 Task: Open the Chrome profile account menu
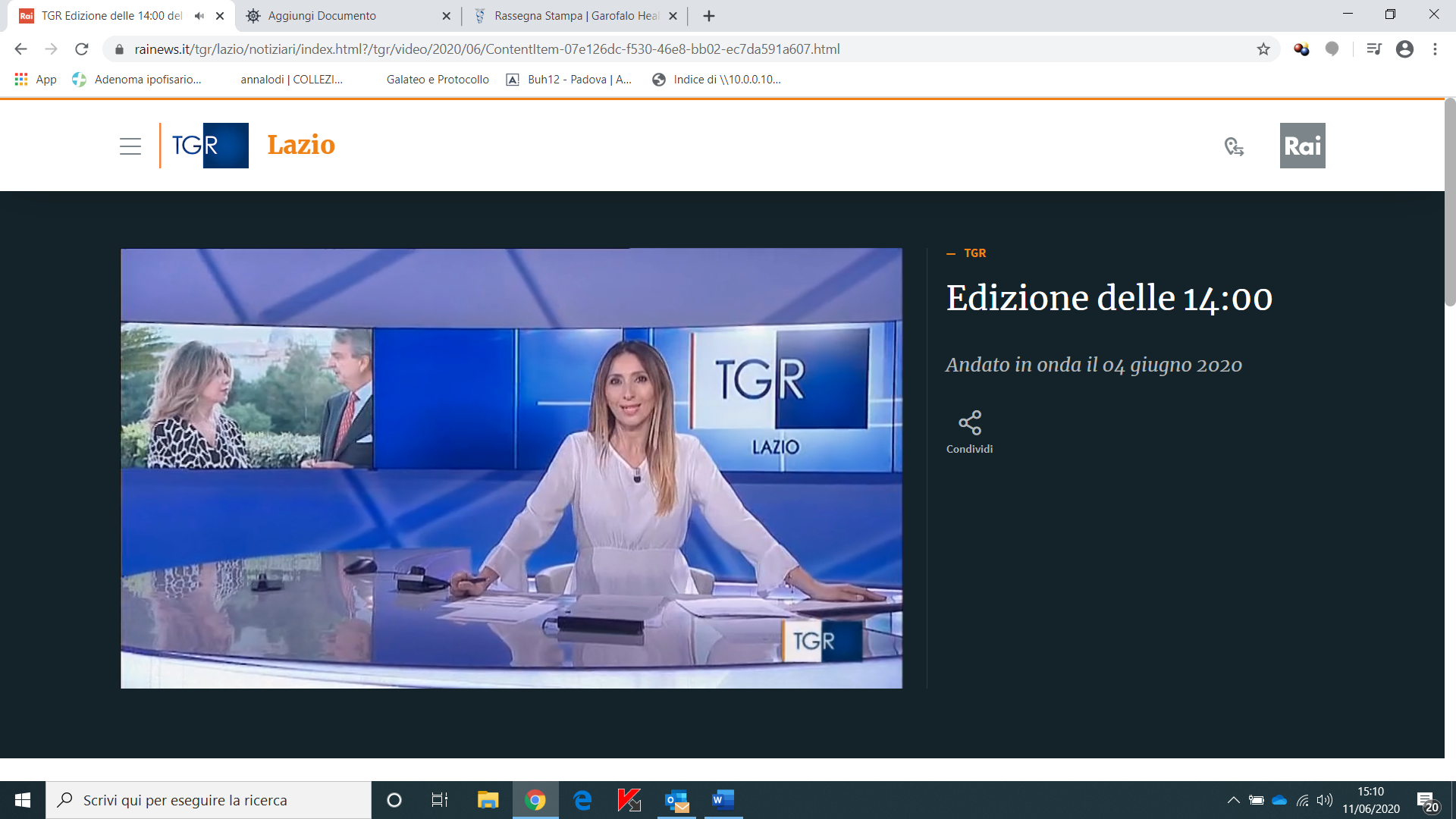pos(1404,49)
